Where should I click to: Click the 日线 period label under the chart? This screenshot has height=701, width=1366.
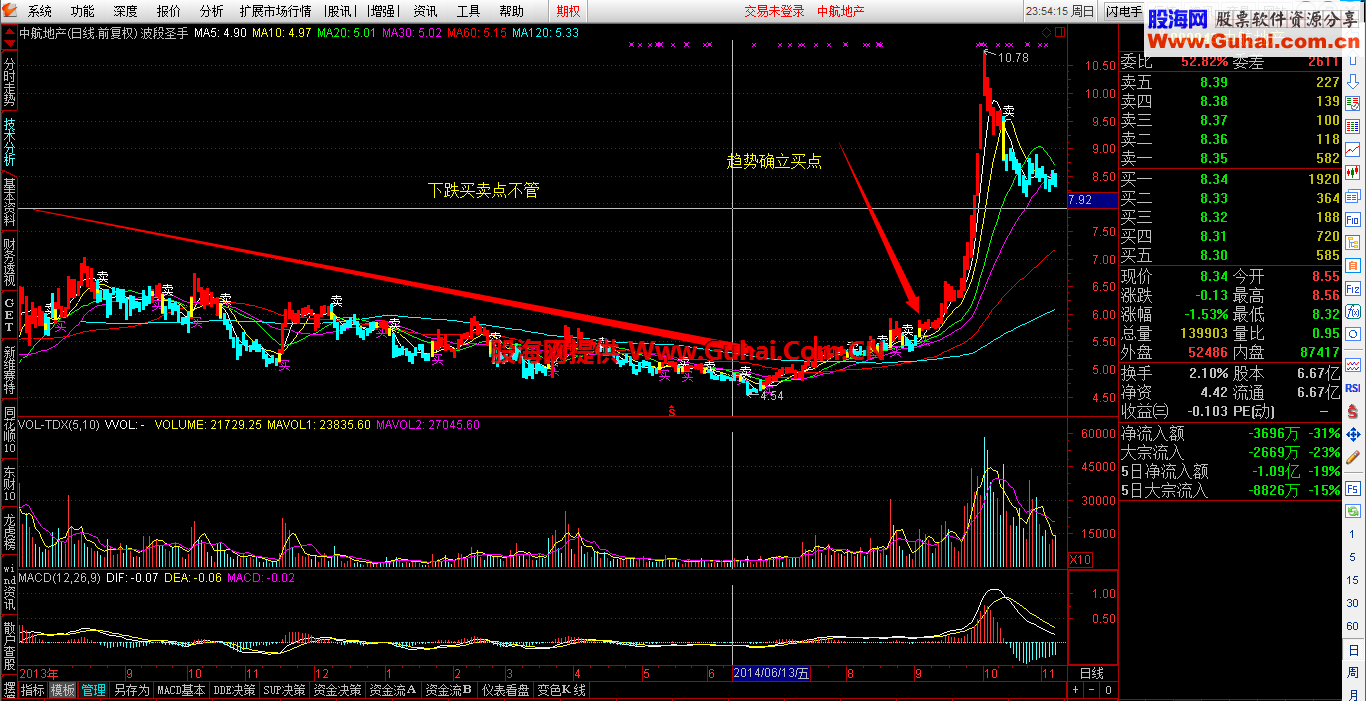[1092, 673]
